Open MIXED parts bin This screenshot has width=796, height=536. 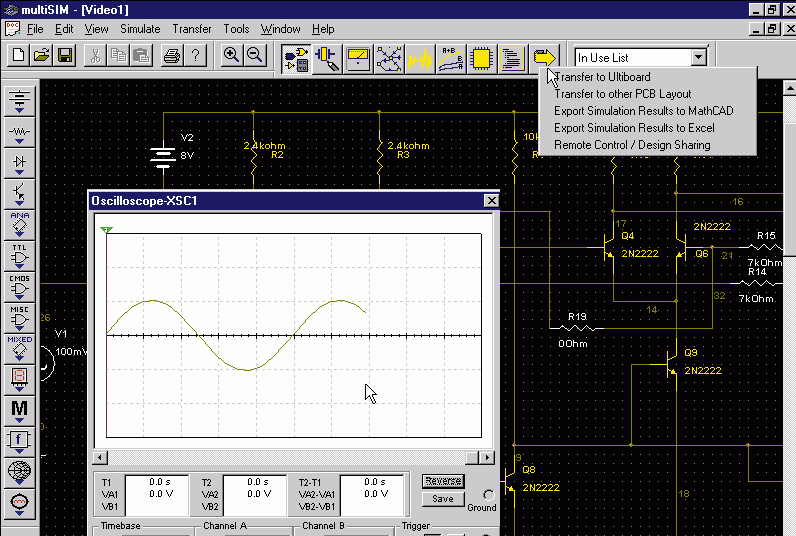19,349
